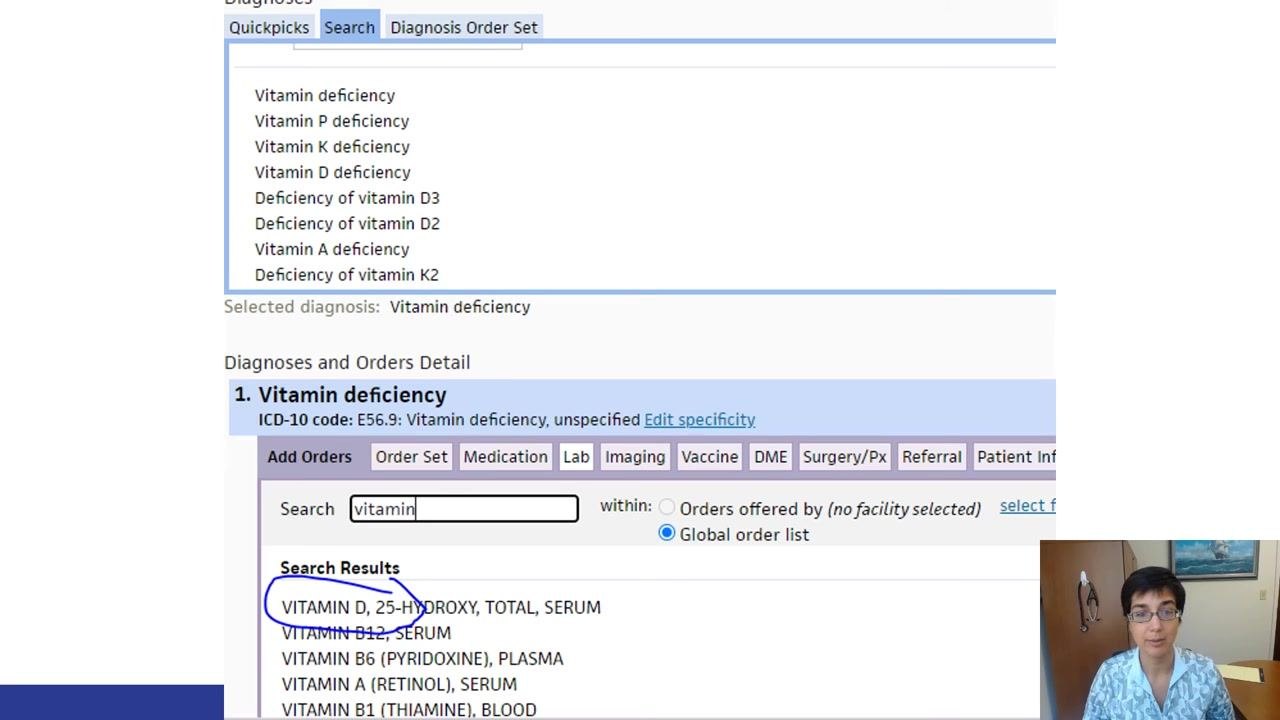The width and height of the screenshot is (1280, 720).
Task: Select 'Orders offered by' radio option
Action: tap(667, 508)
